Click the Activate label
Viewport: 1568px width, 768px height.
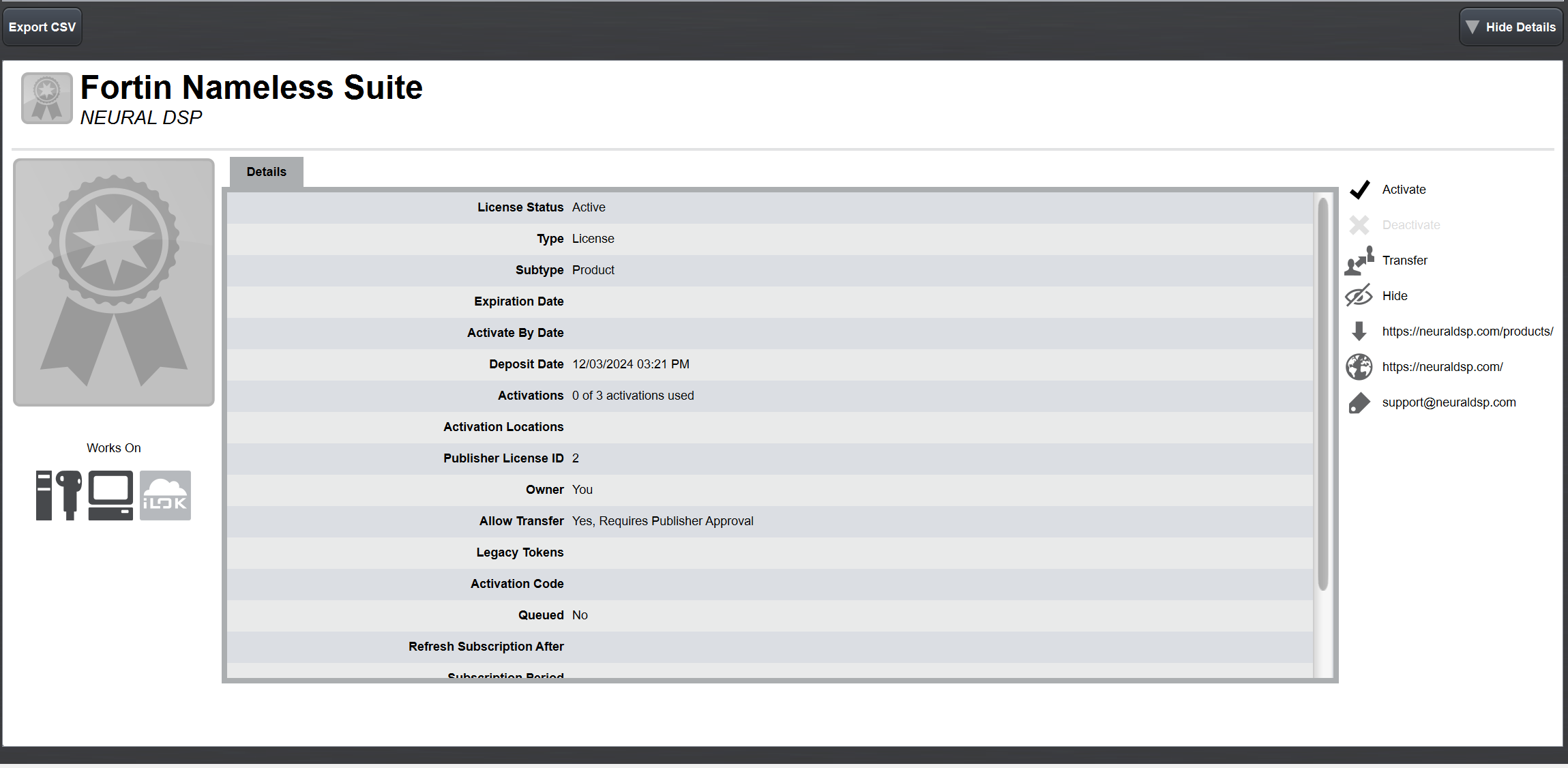[1404, 190]
